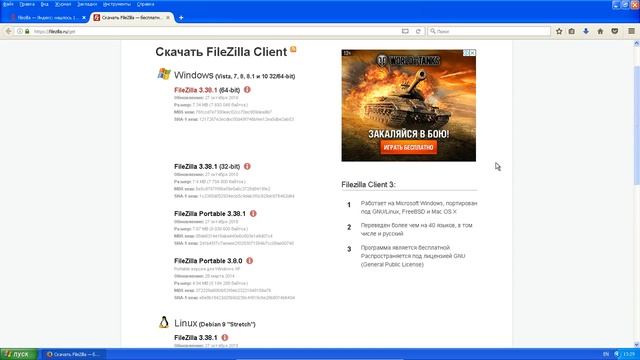Select the browser taskbar button
Image resolution: width=640 pixels, height=360 pixels.
coord(73,354)
